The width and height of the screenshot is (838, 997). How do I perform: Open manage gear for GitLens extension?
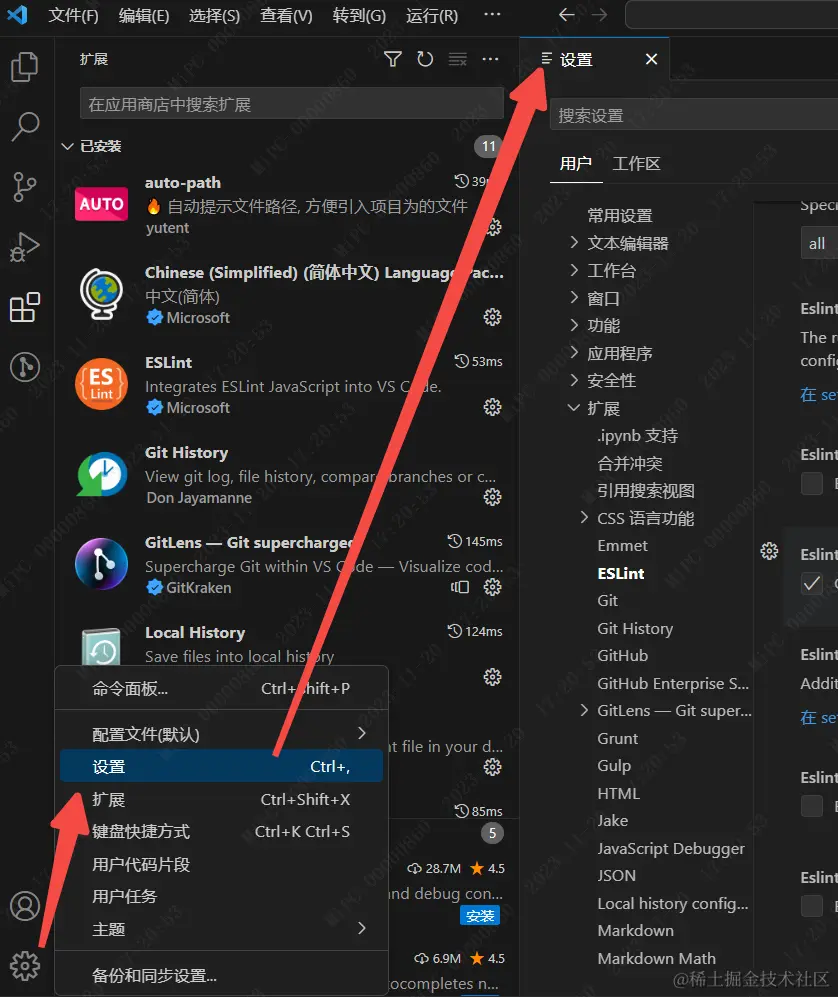pyautogui.click(x=492, y=587)
